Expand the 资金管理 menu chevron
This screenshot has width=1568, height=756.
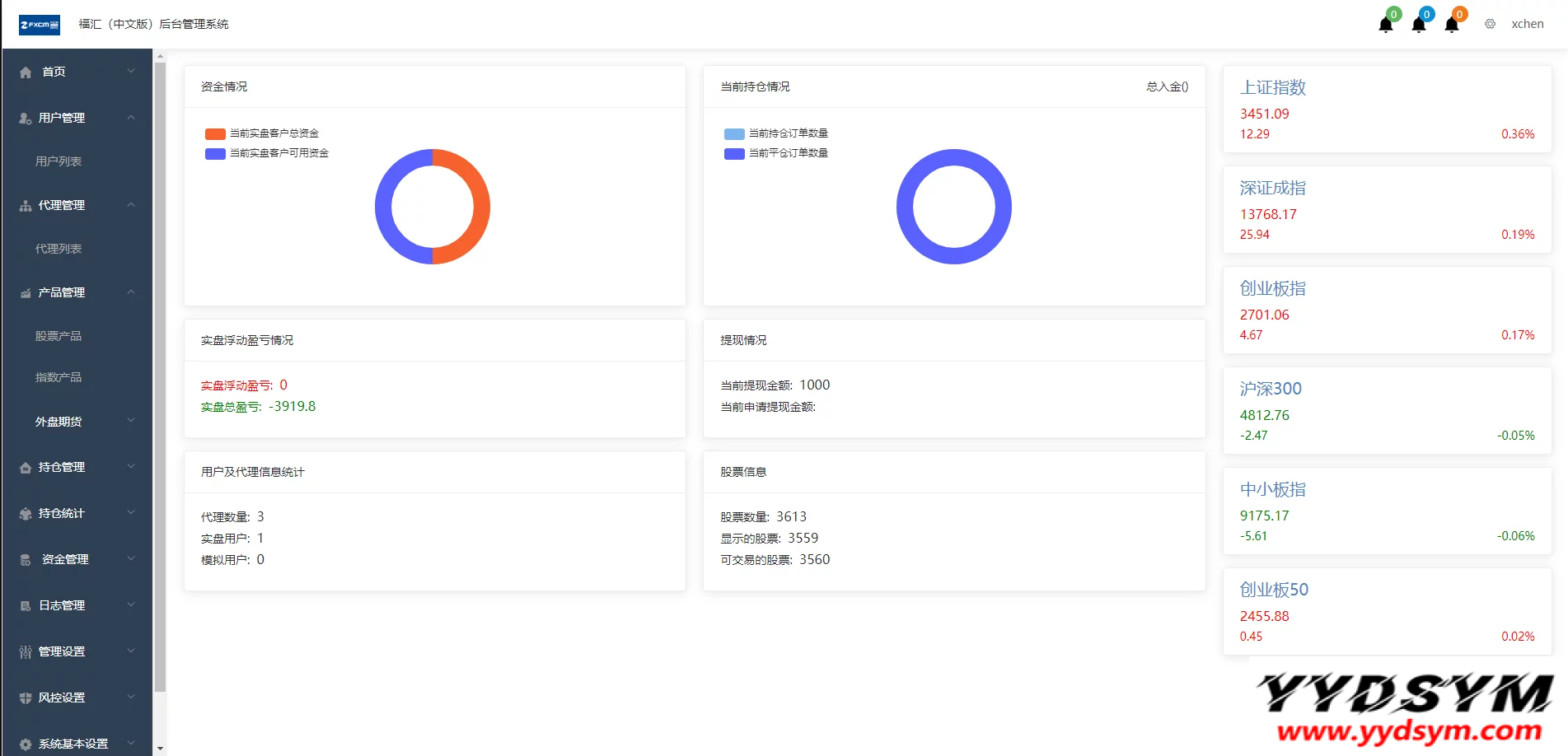(x=131, y=559)
